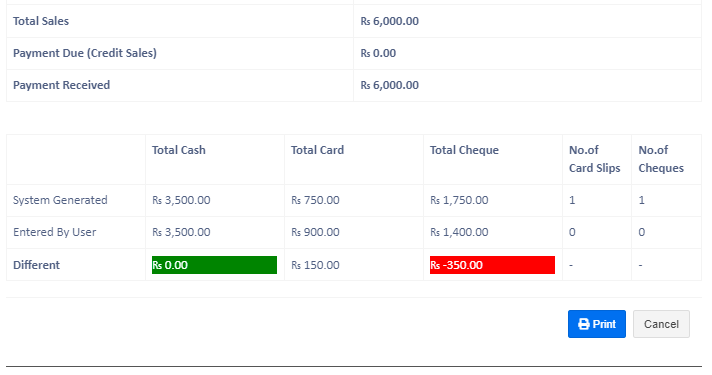Click the Total Sales label
This screenshot has height=375, width=712.
(41, 21)
